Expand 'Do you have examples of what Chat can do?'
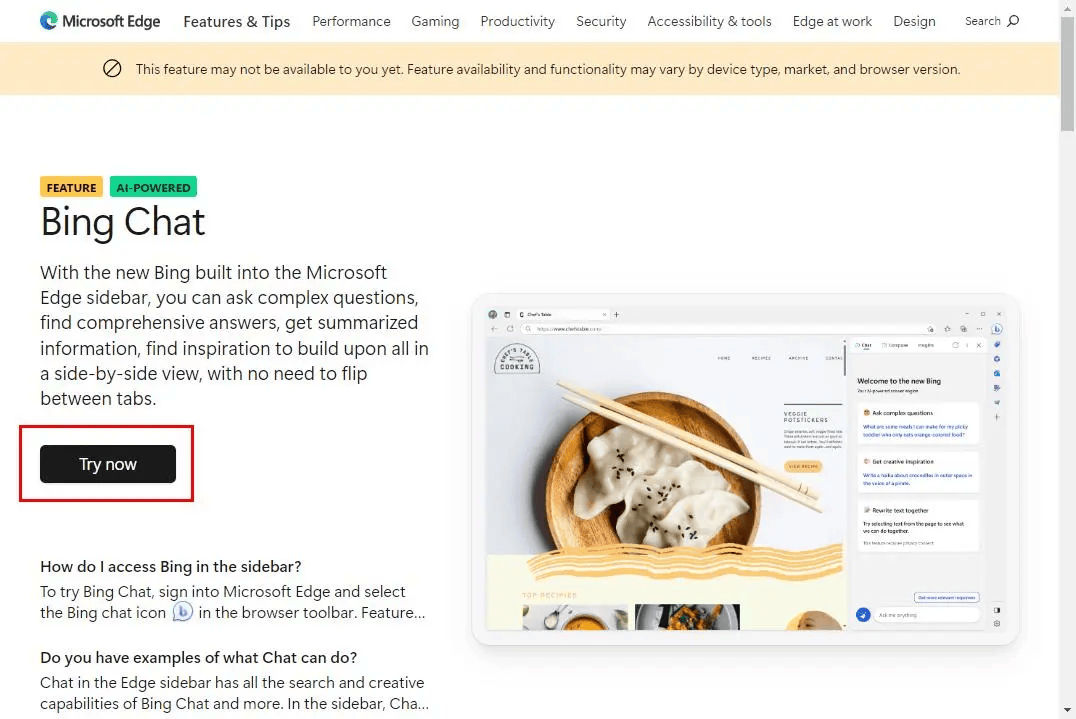The width and height of the screenshot is (1076, 719). click(198, 657)
